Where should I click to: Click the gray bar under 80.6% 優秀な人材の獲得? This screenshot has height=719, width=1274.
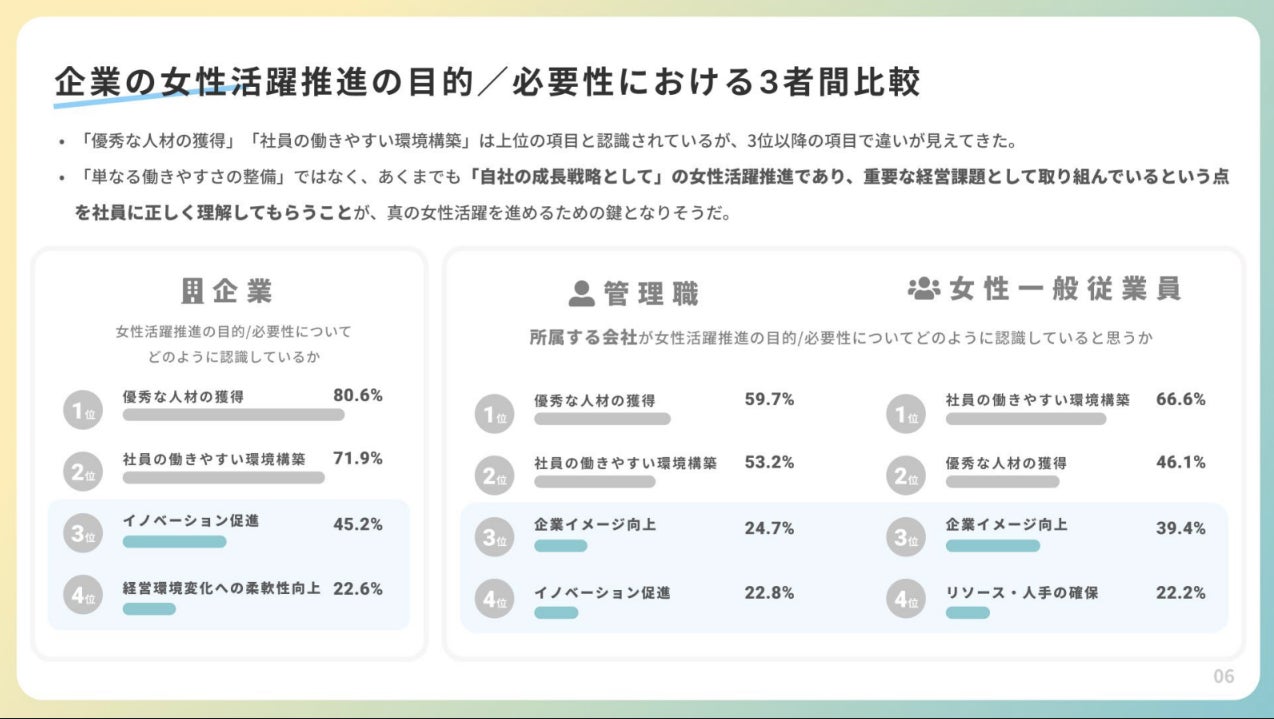pos(233,415)
